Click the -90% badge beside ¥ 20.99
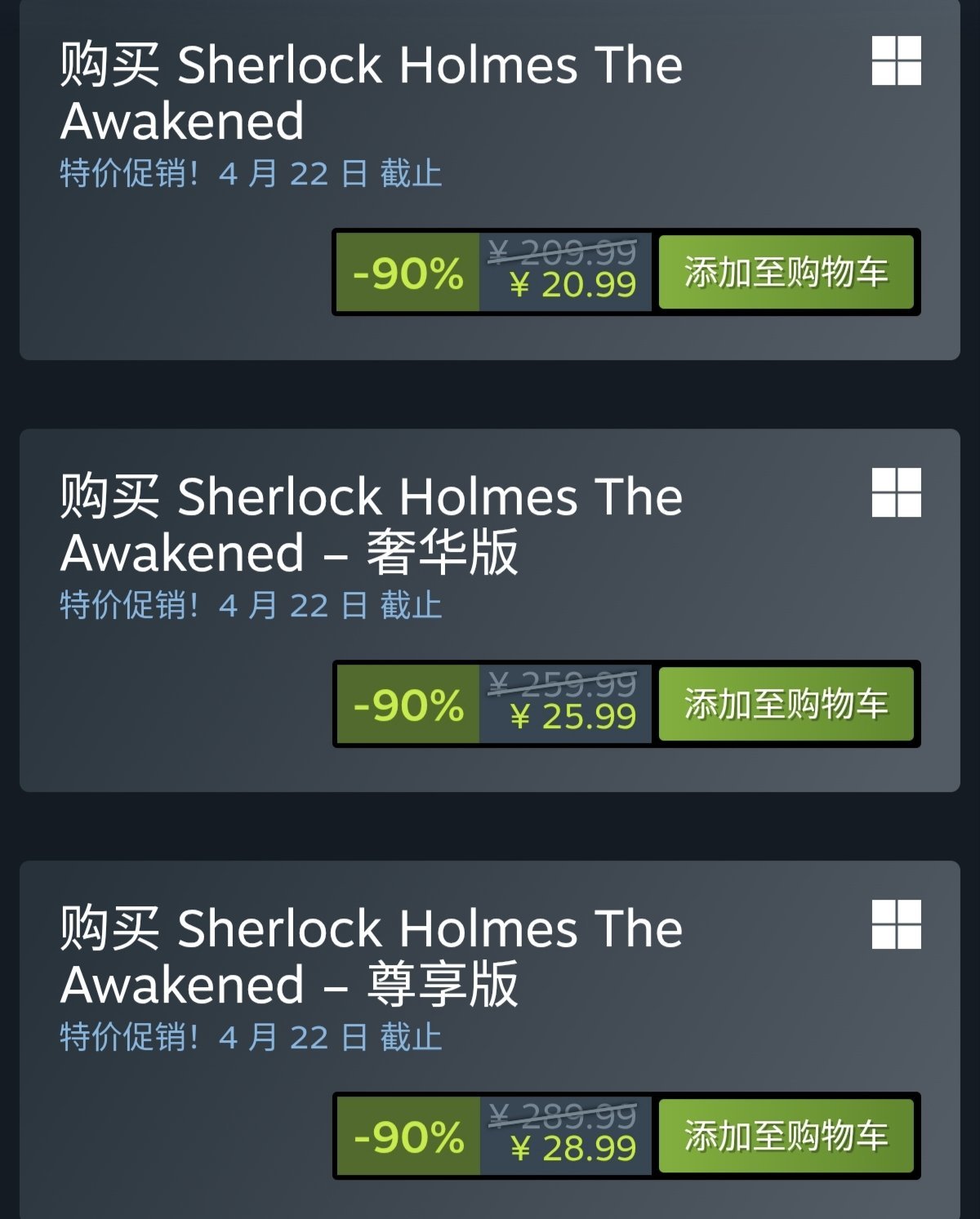980x1219 pixels. [x=408, y=272]
